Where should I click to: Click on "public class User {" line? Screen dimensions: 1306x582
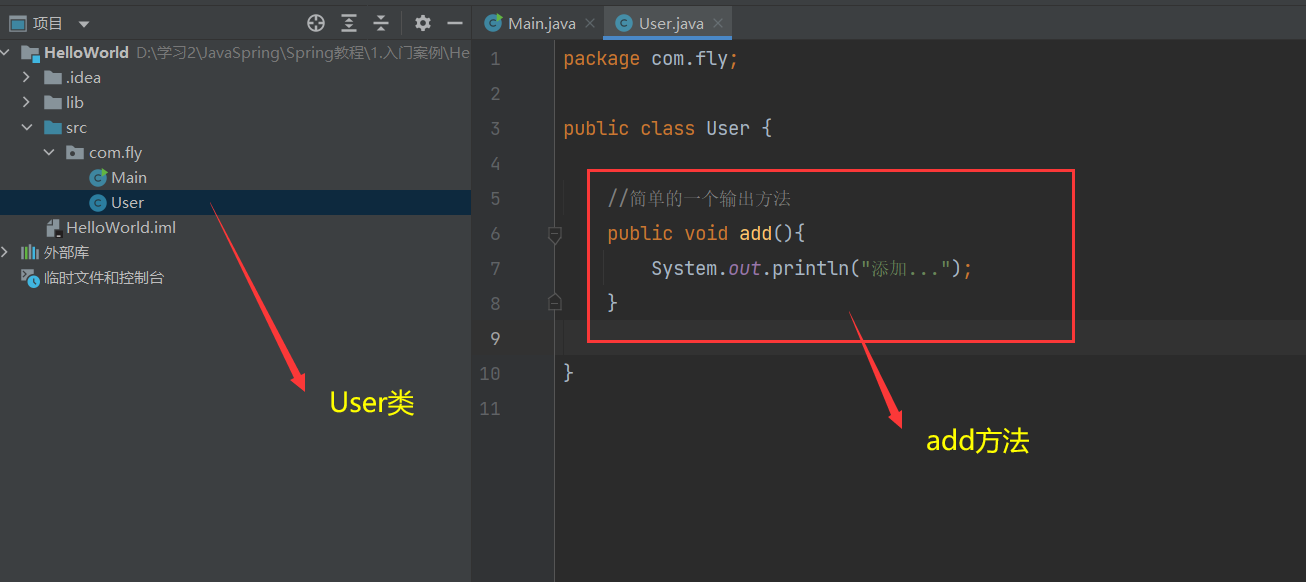[668, 128]
